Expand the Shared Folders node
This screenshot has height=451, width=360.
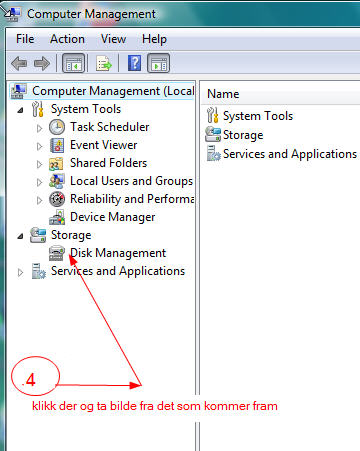click(39, 164)
